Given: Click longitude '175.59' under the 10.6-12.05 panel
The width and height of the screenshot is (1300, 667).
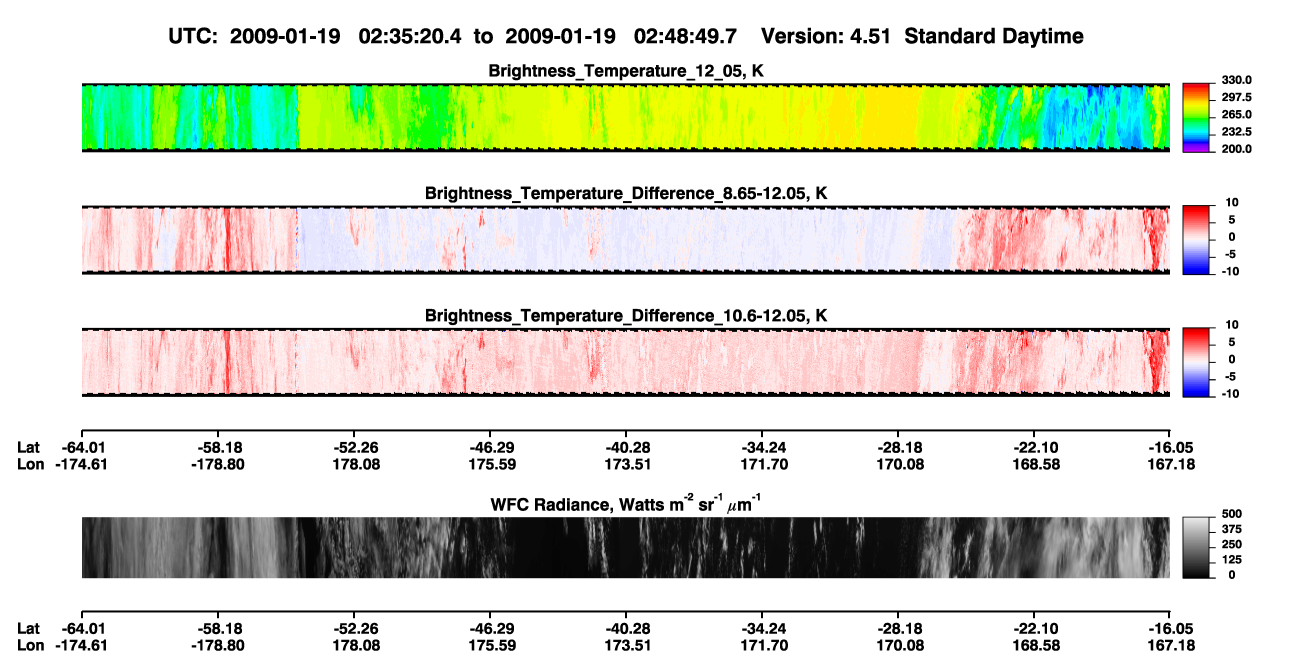Looking at the screenshot, I should coord(491,464).
